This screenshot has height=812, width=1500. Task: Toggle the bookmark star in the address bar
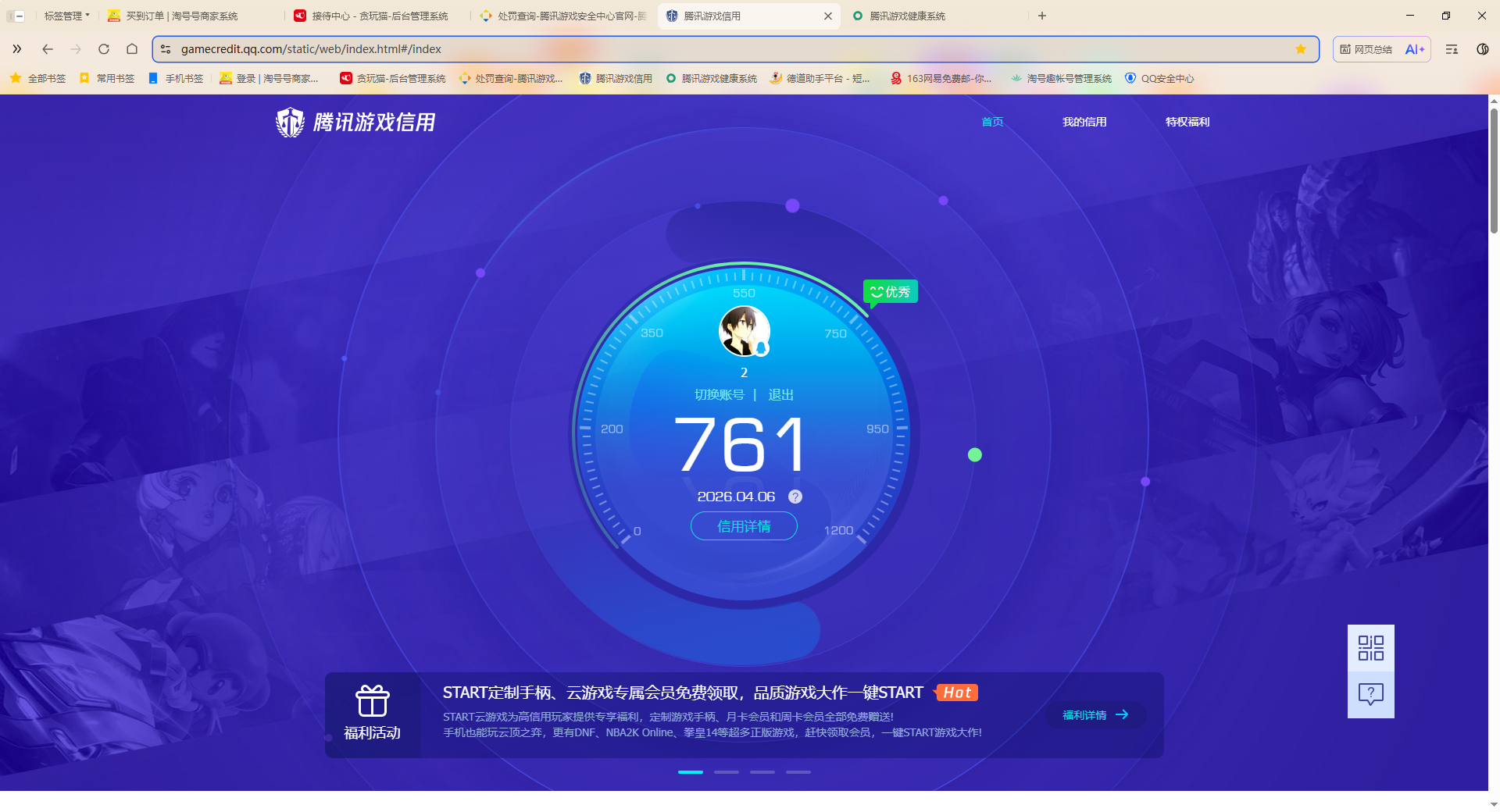pos(1300,48)
